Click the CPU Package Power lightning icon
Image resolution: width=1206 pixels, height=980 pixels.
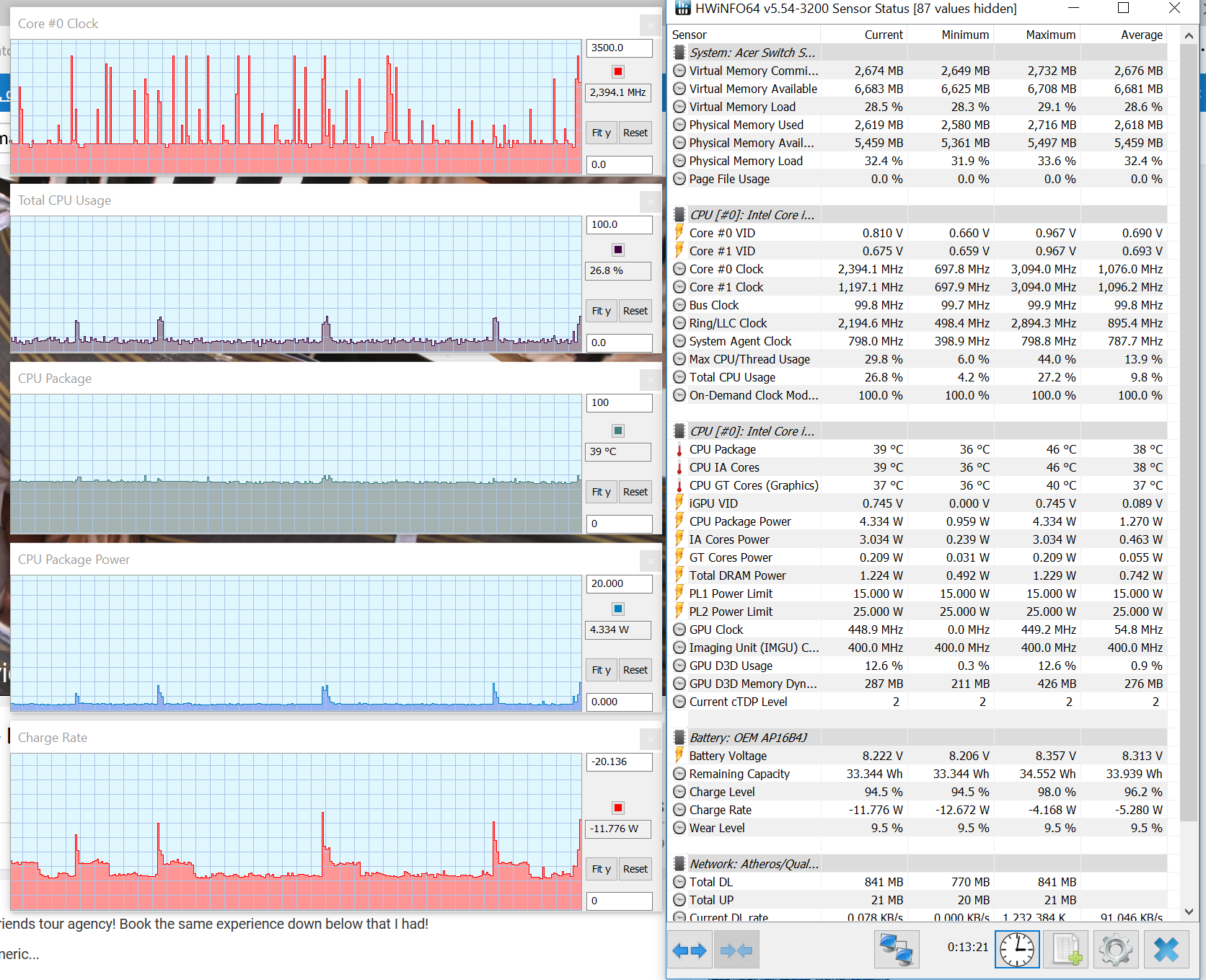click(679, 521)
